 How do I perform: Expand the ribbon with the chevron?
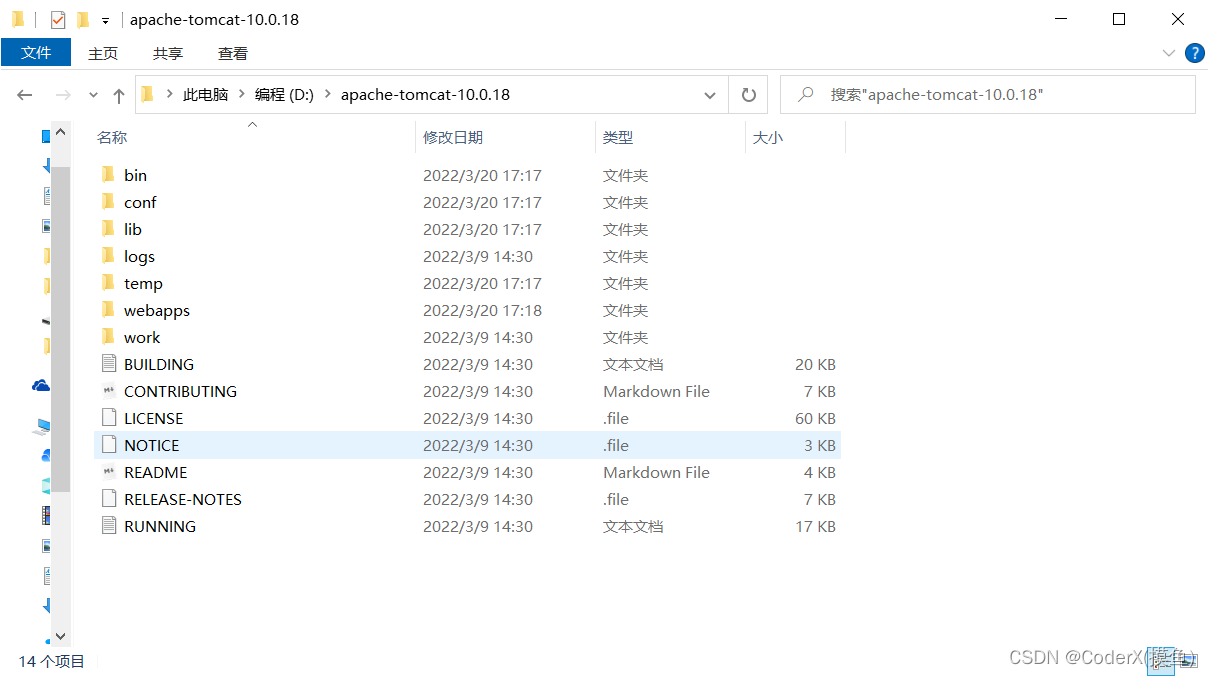point(1169,53)
